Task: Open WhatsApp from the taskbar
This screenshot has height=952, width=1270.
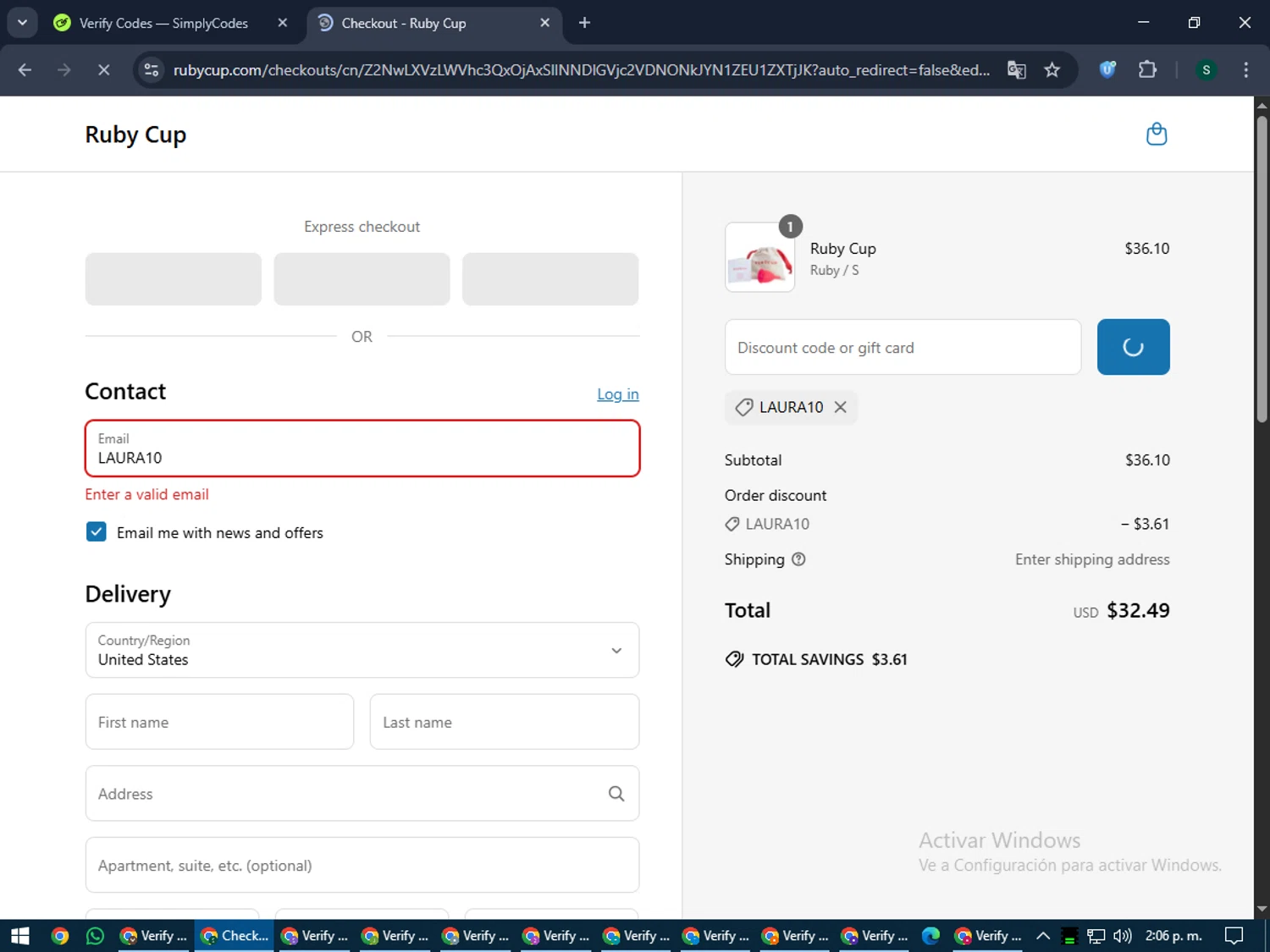Action: pyautogui.click(x=95, y=936)
